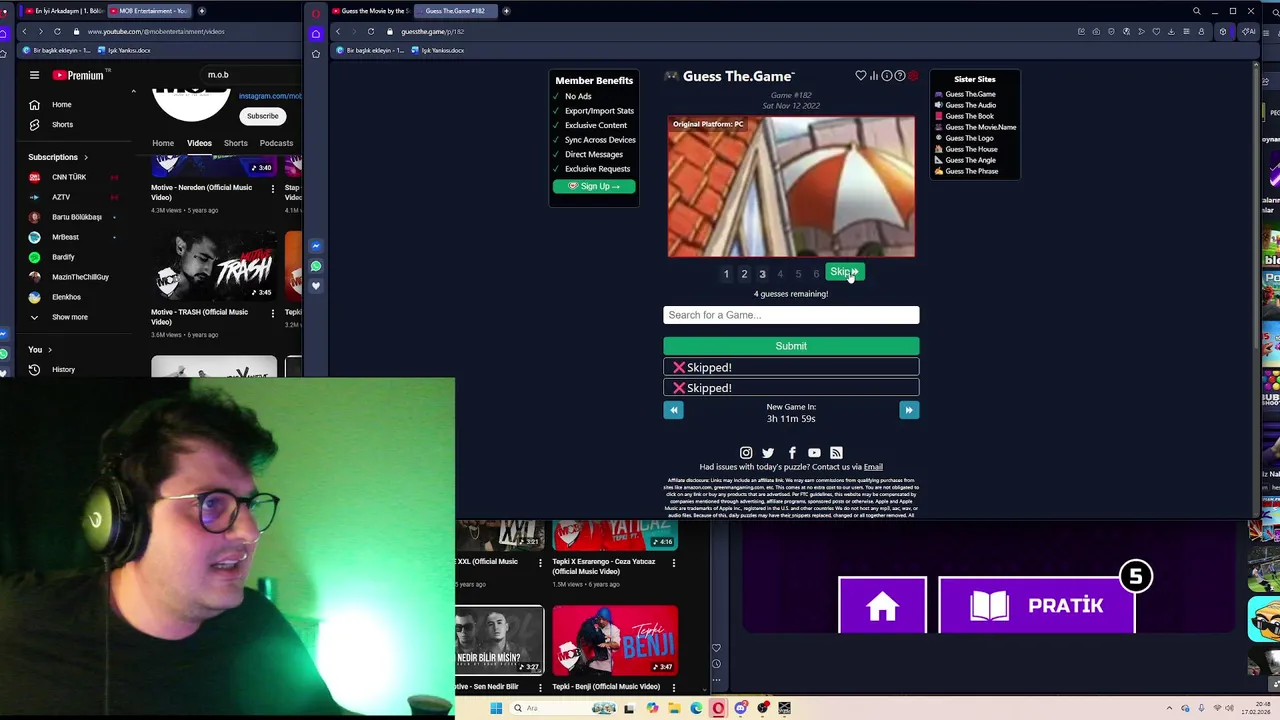Switch to the channel Home tab
The image size is (1280, 720).
pyautogui.click(x=162, y=143)
